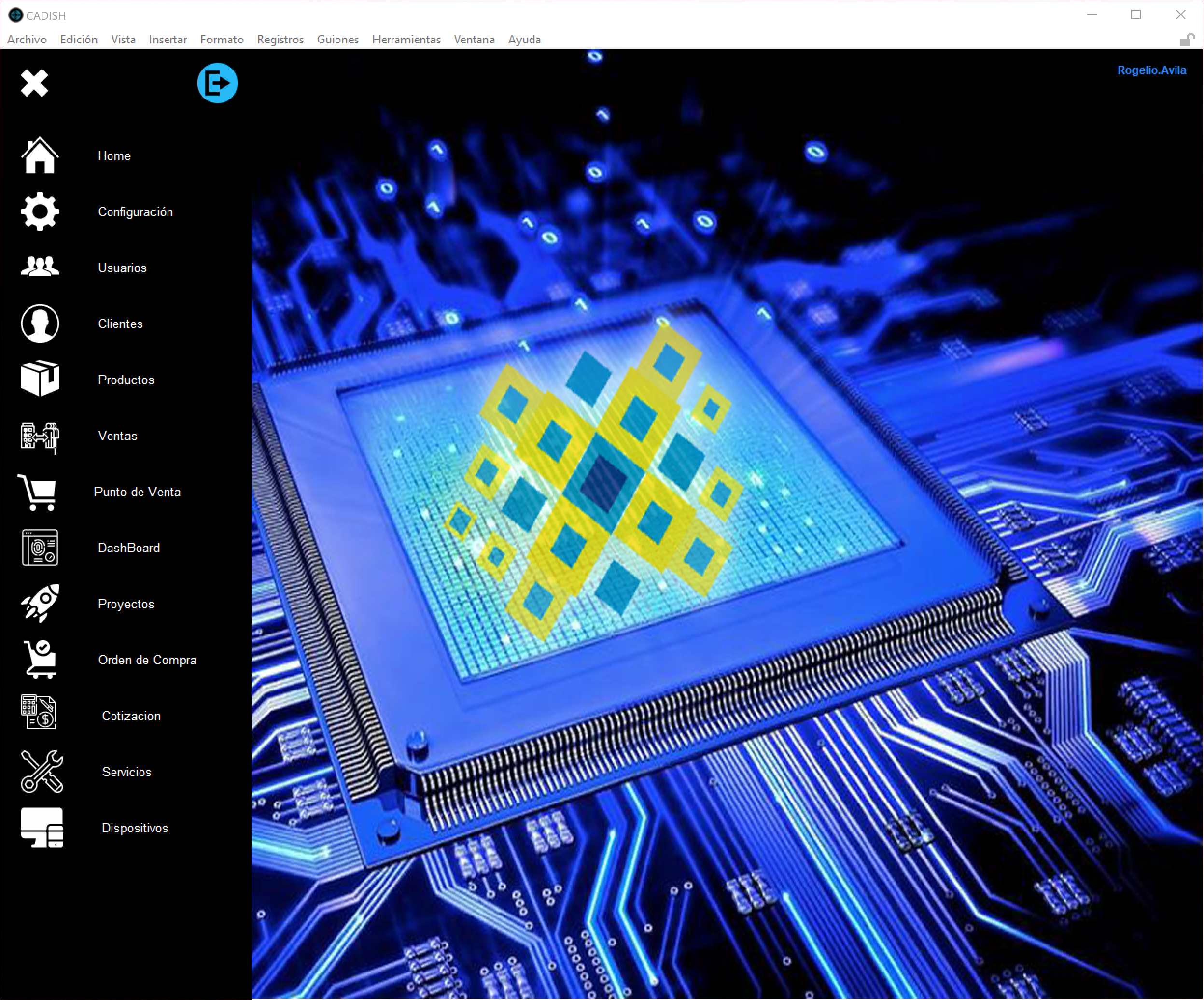This screenshot has height=1000, width=1204.
Task: Click the Dispositivos devices icon
Action: [42, 828]
